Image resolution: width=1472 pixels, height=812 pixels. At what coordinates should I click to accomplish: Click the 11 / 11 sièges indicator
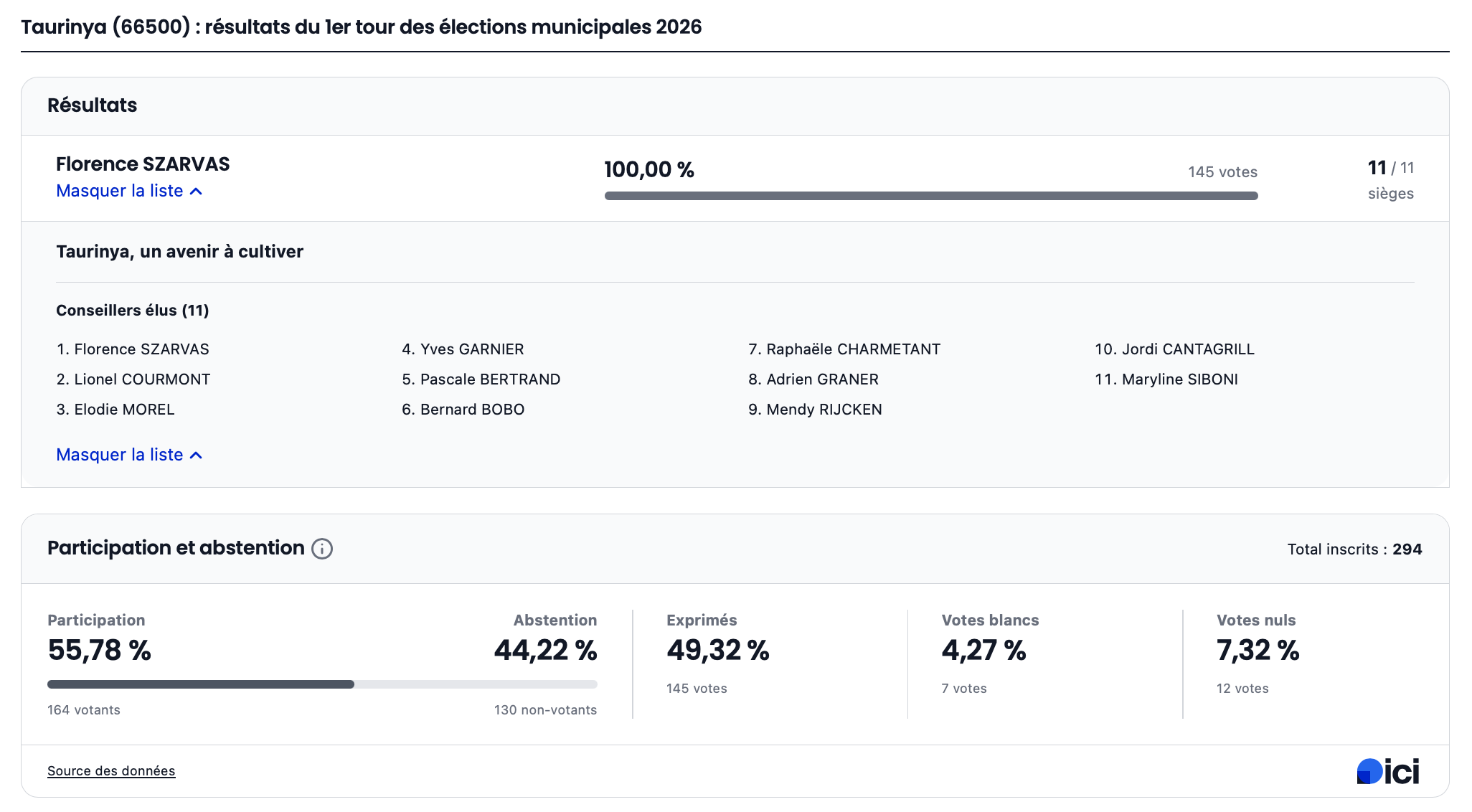coord(1390,179)
